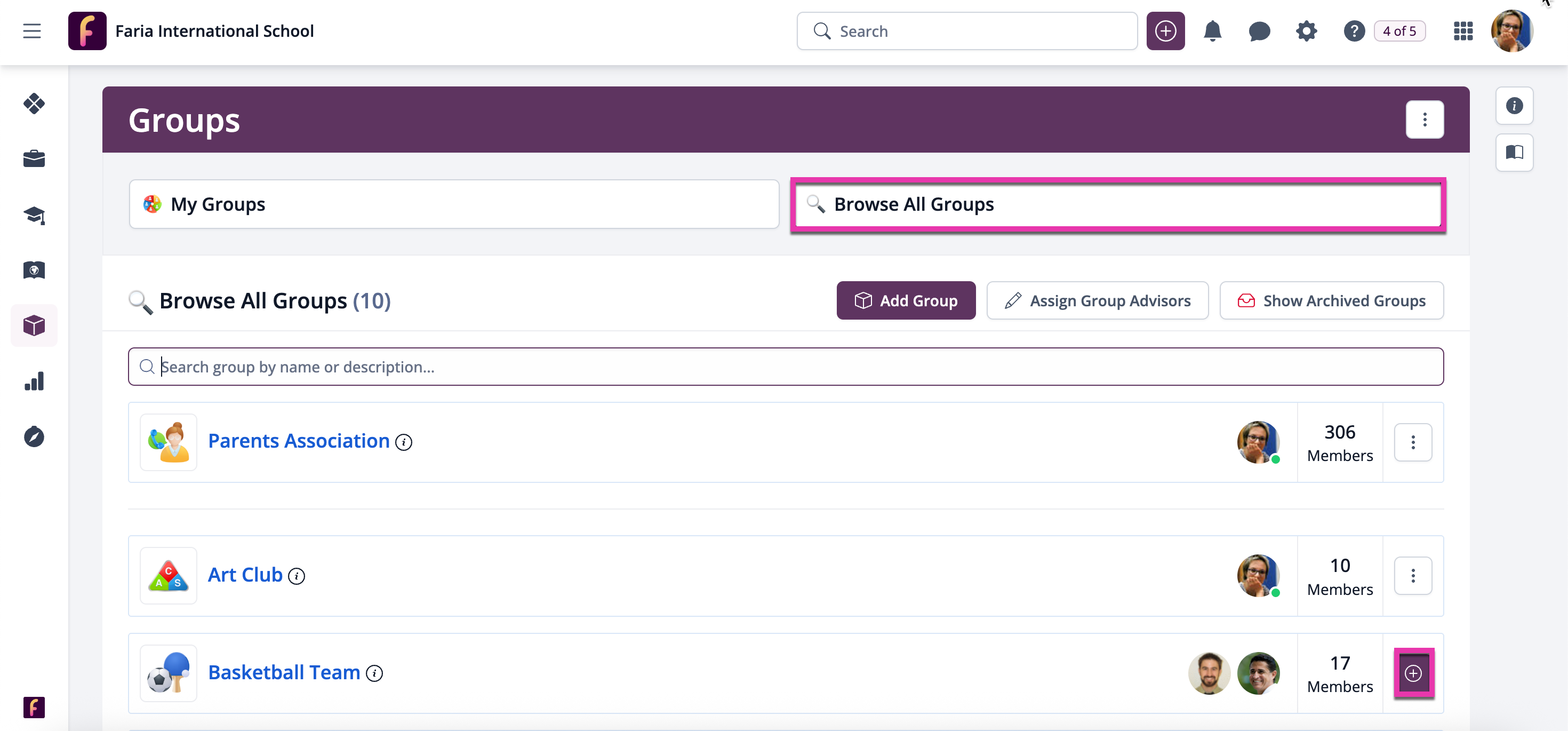Viewport: 1568px width, 731px height.
Task: Click Show Archived Groups button
Action: coord(1331,300)
